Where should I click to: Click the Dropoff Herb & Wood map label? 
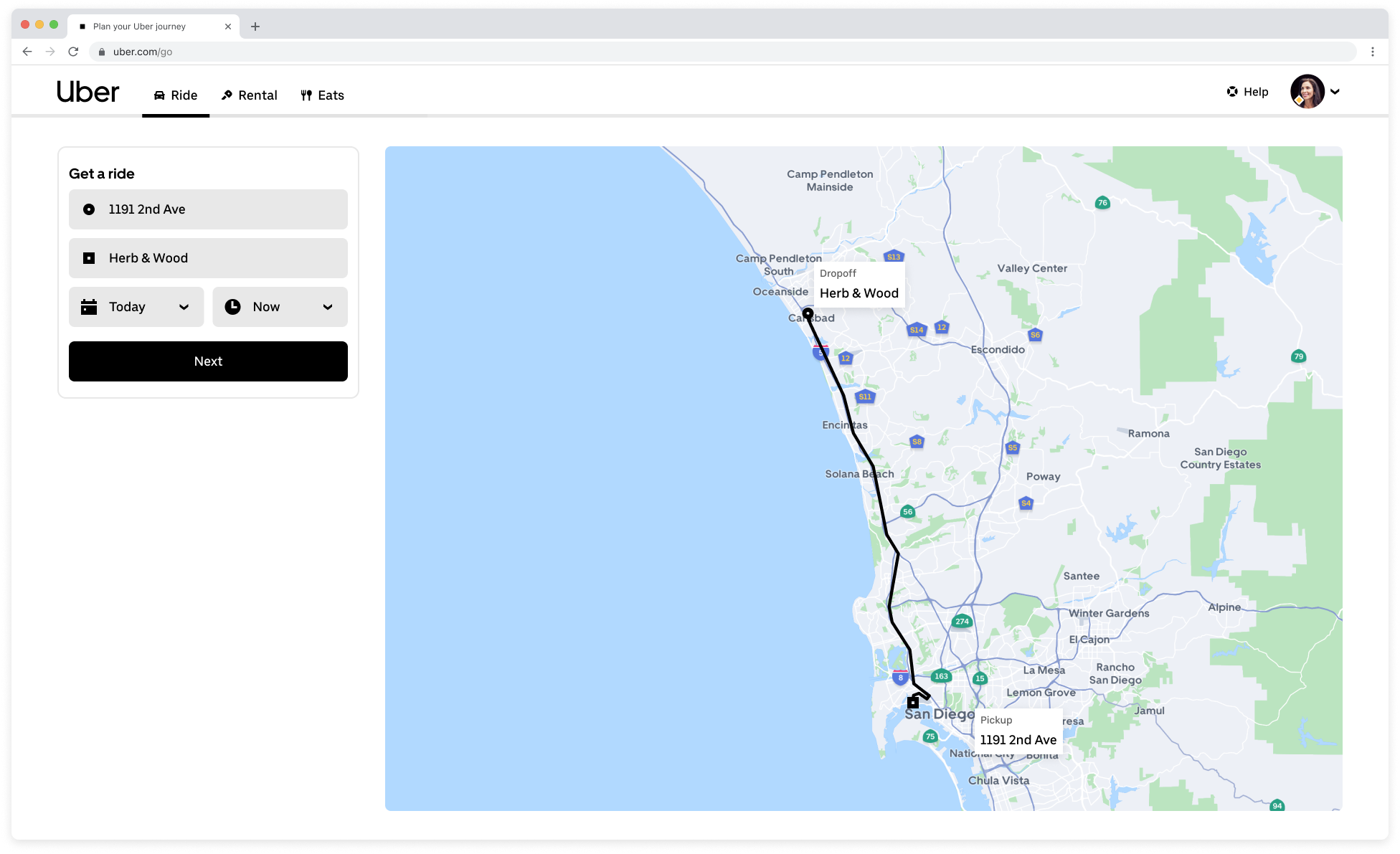[859, 285]
